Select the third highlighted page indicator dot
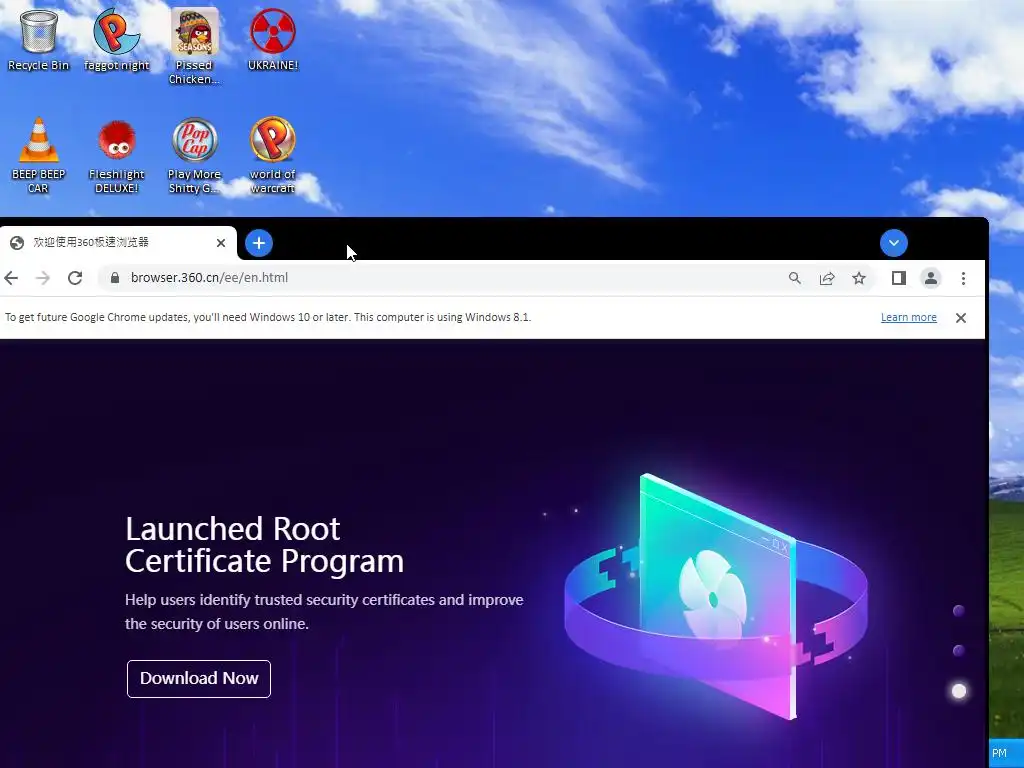The width and height of the screenshot is (1024, 768). (x=959, y=691)
